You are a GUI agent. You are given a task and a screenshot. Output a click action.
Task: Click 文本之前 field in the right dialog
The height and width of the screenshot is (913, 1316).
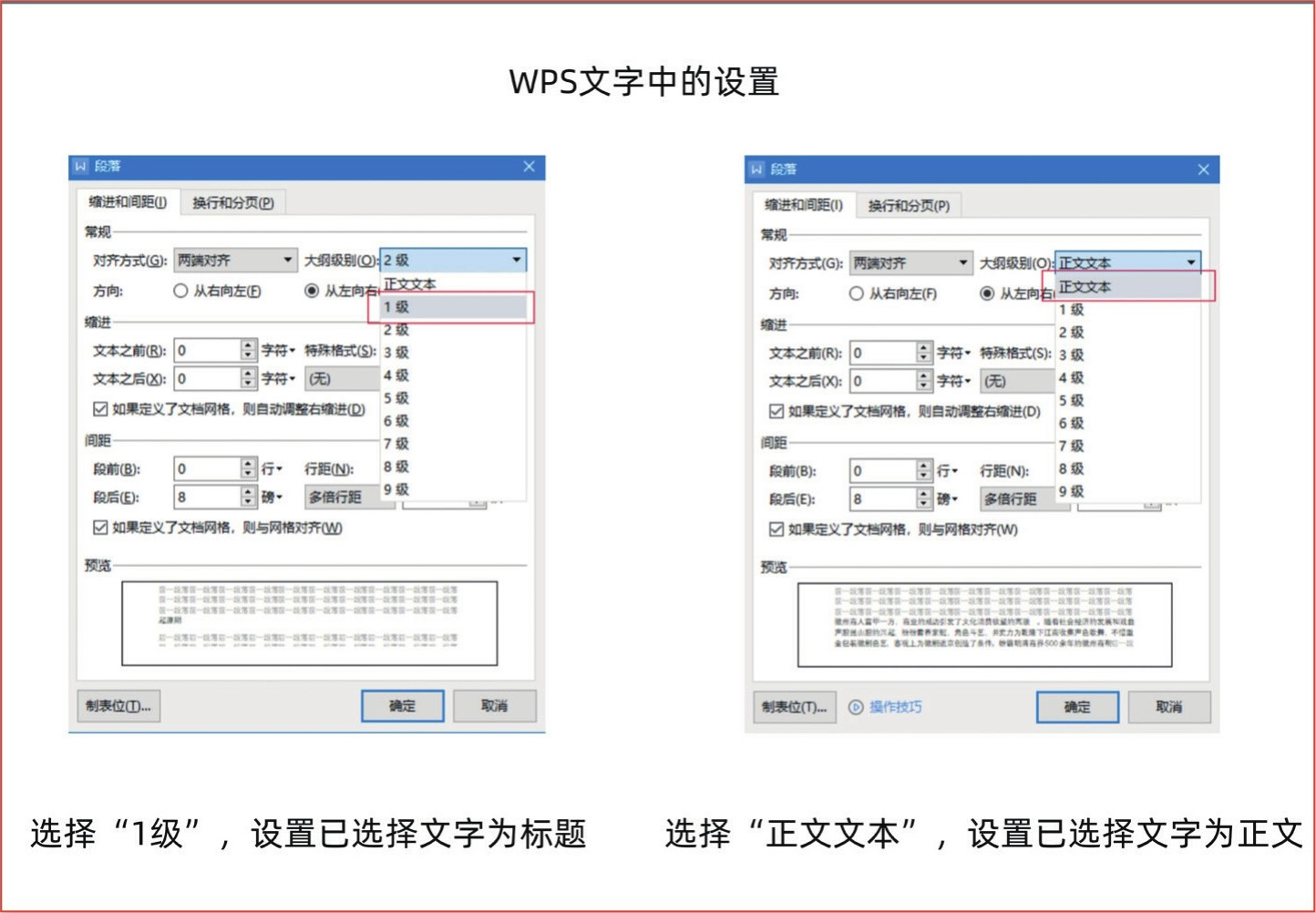tap(882, 353)
